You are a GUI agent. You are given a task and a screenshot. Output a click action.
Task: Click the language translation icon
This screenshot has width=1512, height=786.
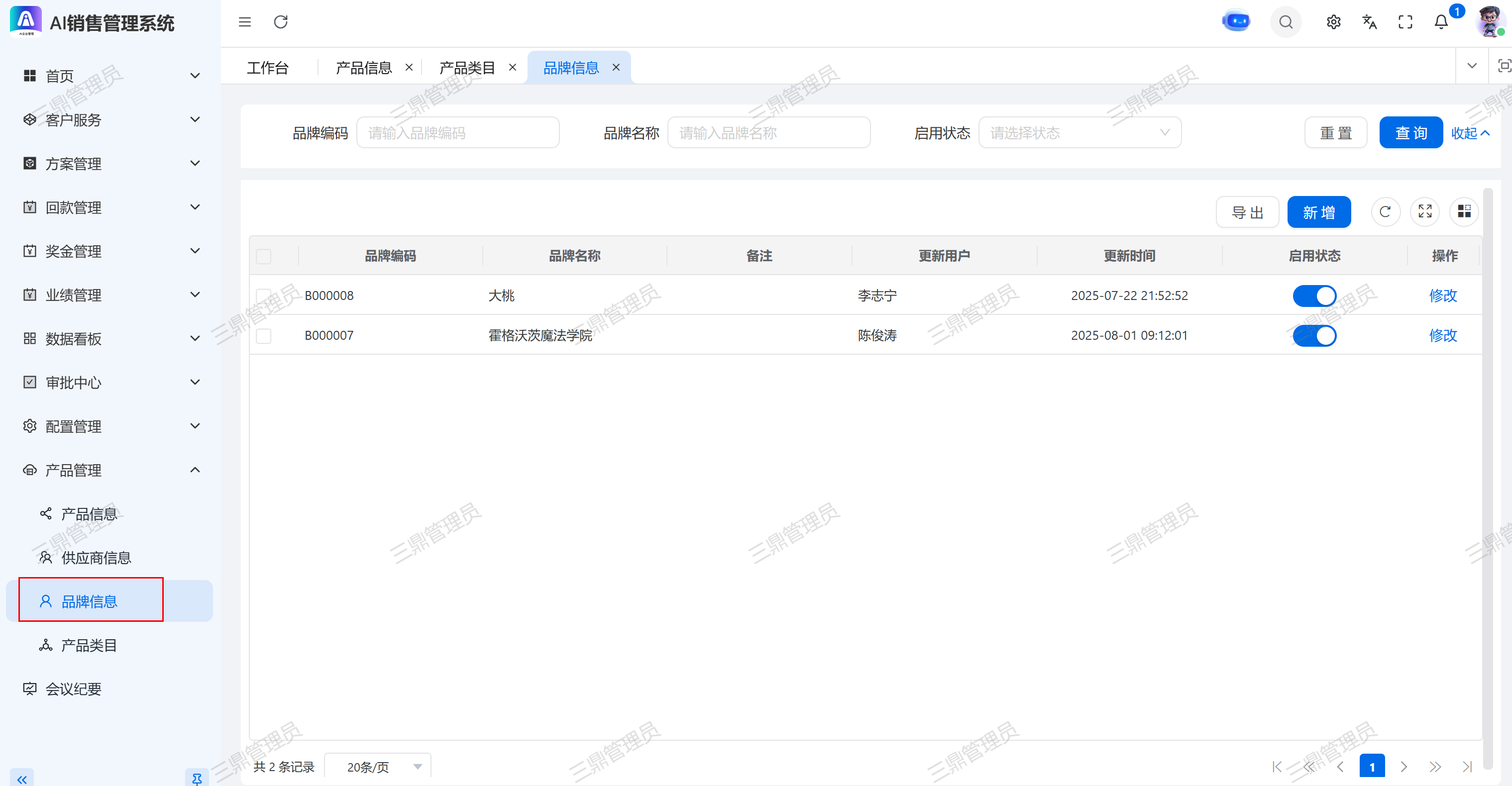(x=1369, y=22)
